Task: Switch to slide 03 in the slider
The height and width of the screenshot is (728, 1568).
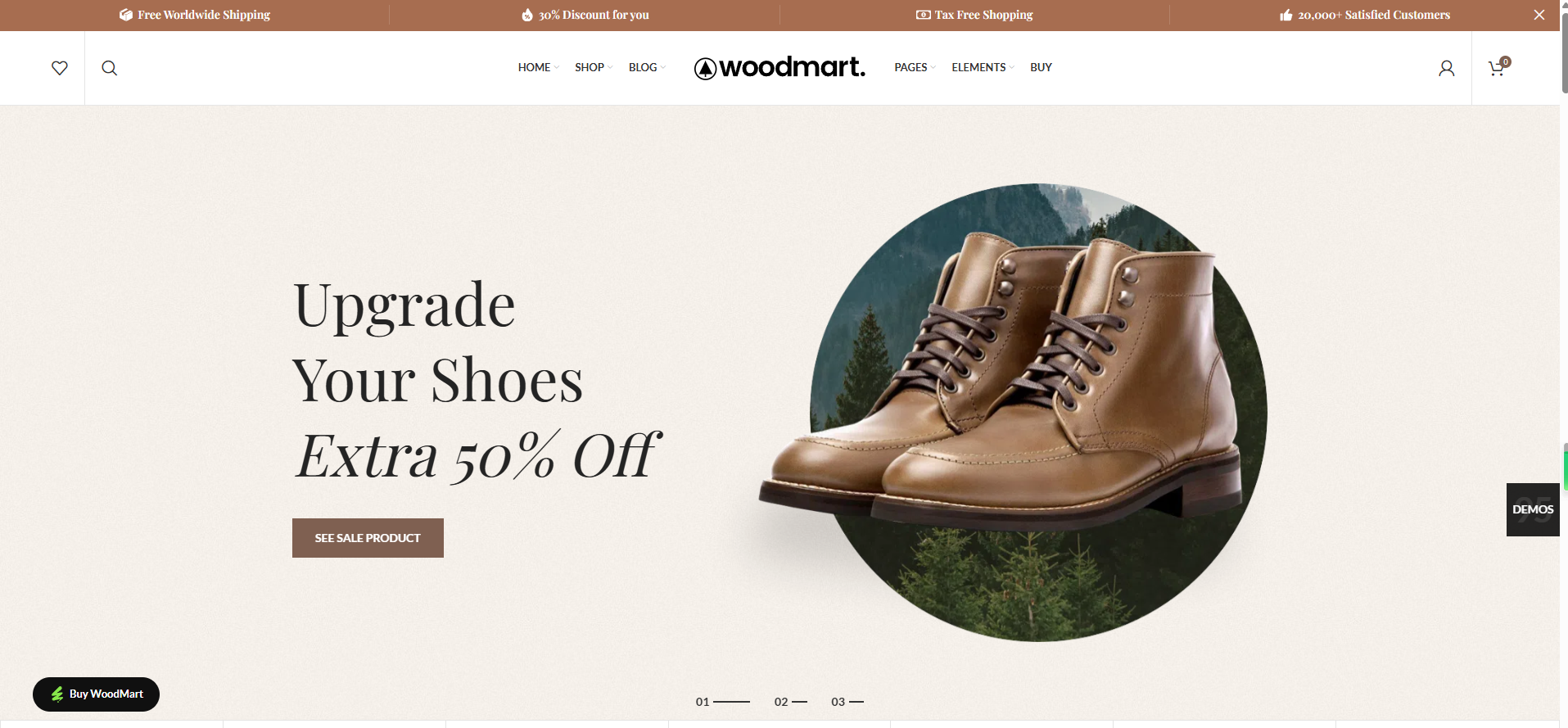Action: pos(847,702)
